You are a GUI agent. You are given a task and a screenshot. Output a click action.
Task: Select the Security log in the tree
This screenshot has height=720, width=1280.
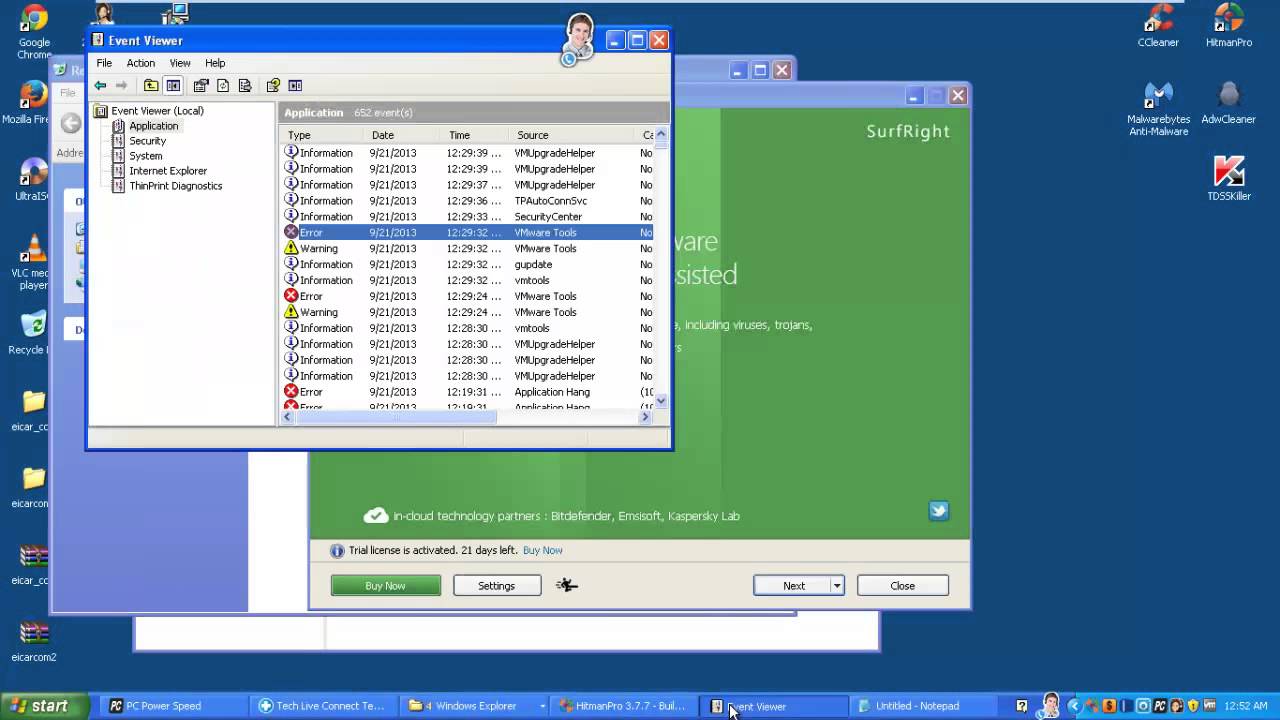147,141
